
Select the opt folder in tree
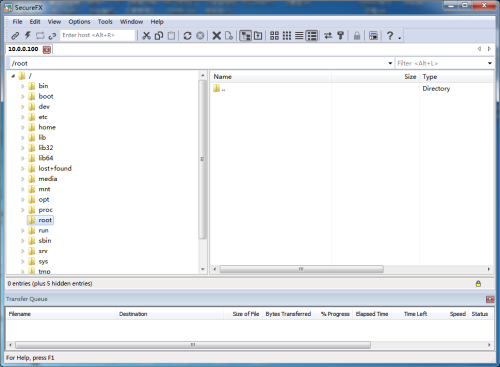[44, 199]
